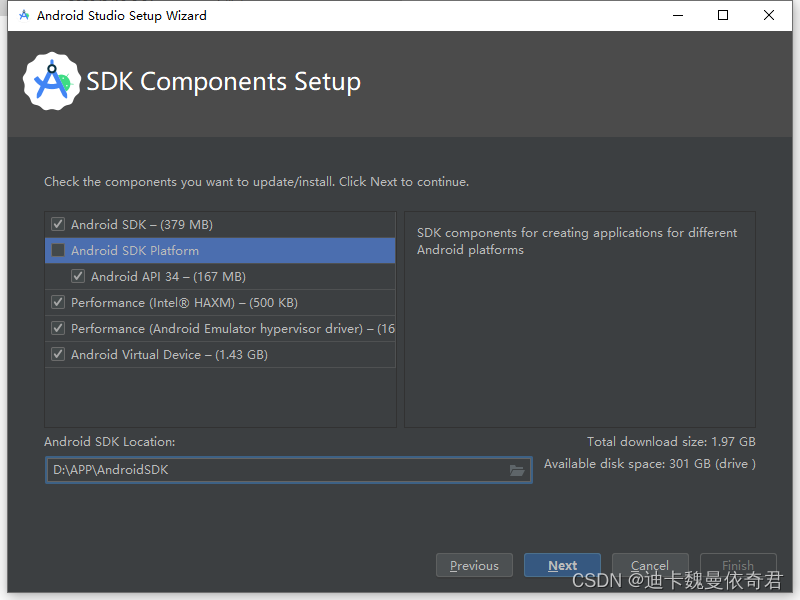Click the 'Total download size: 1.97 GB' text
This screenshot has height=600, width=800.
click(x=671, y=442)
